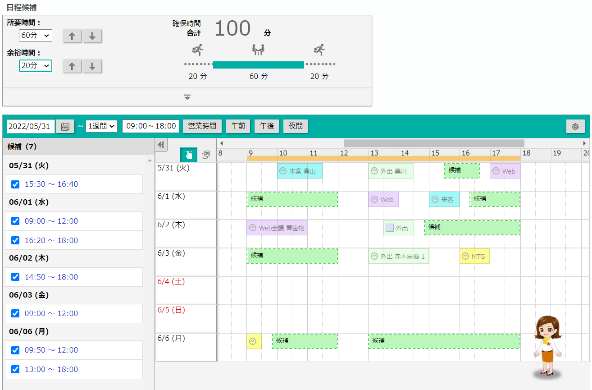This screenshot has width=592, height=390.
Task: Open the 所要時間 60分 dropdown
Action: pos(35,35)
